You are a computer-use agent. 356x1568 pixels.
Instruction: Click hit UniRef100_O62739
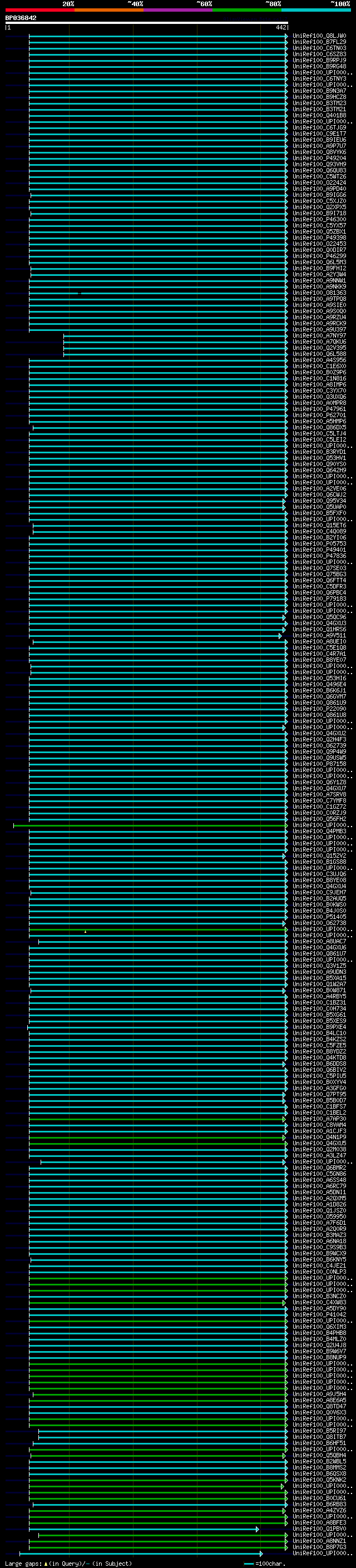pos(319,746)
